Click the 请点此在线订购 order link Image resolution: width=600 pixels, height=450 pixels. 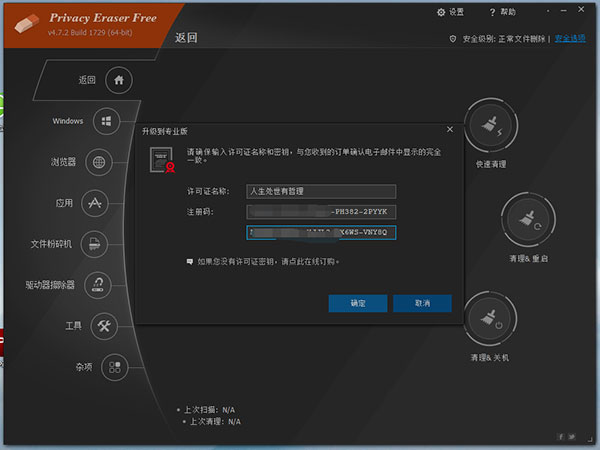click(308, 262)
